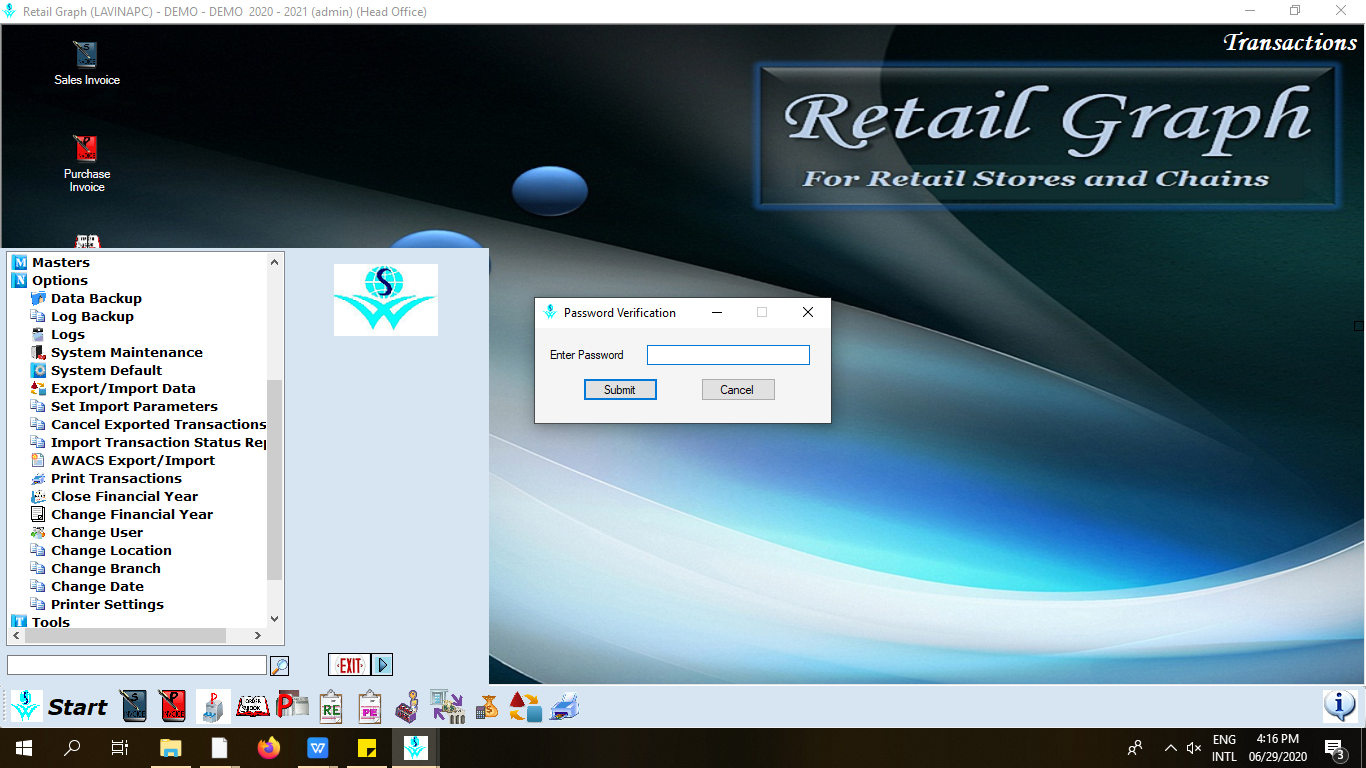Select Change Location option
The width and height of the screenshot is (1366, 768).
coord(111,550)
